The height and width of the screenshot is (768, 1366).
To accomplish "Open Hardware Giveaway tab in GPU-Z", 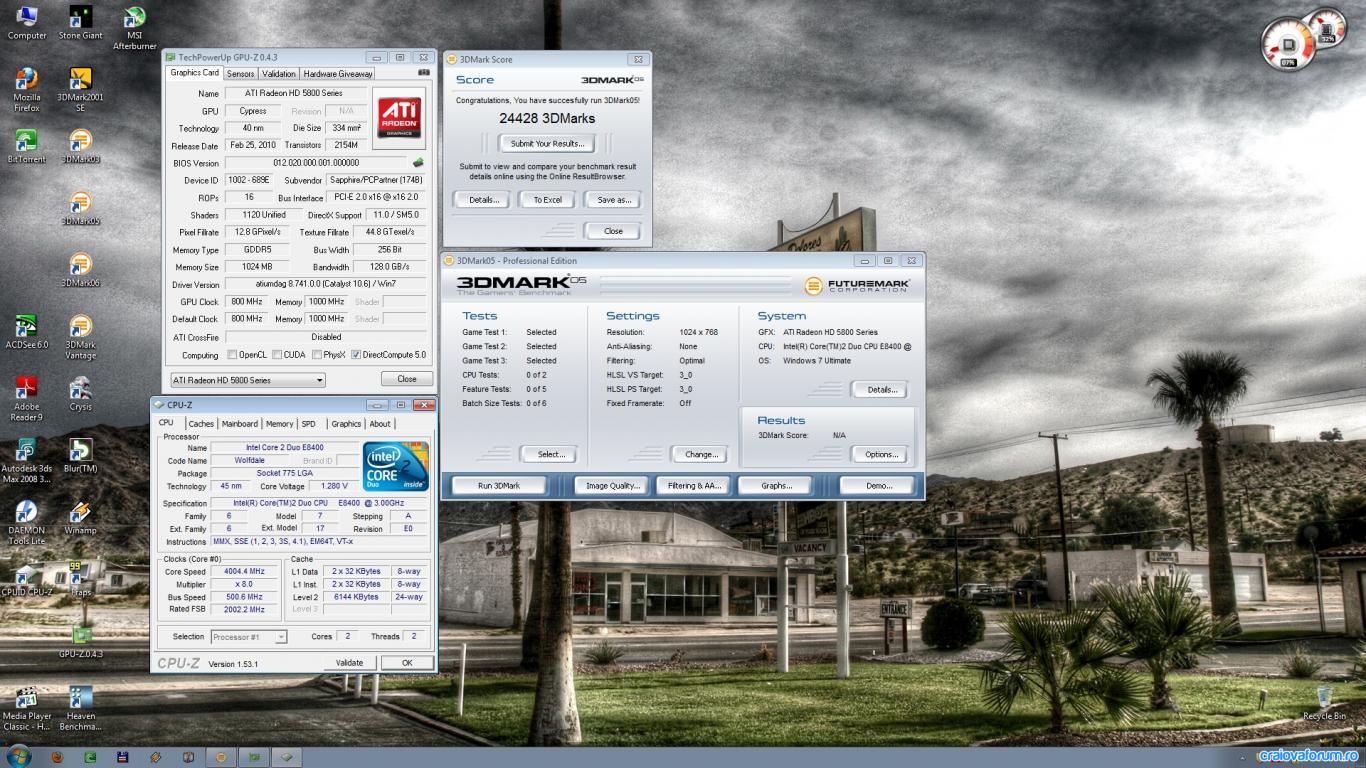I will pos(338,74).
